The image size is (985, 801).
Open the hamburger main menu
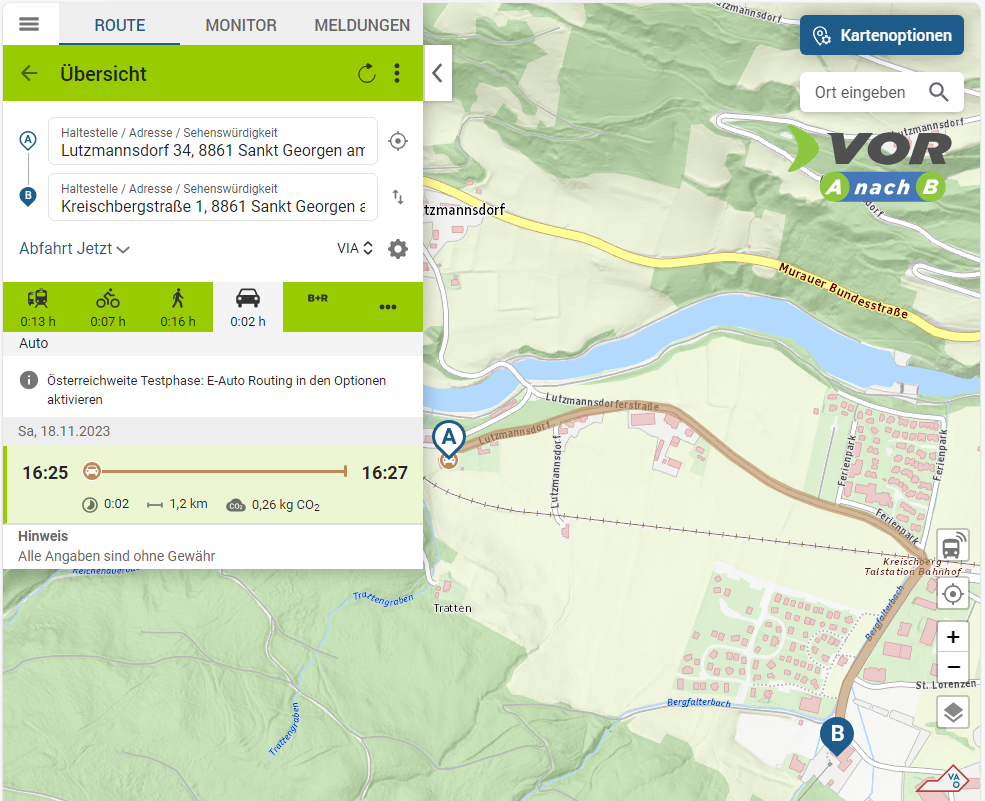[x=29, y=24]
